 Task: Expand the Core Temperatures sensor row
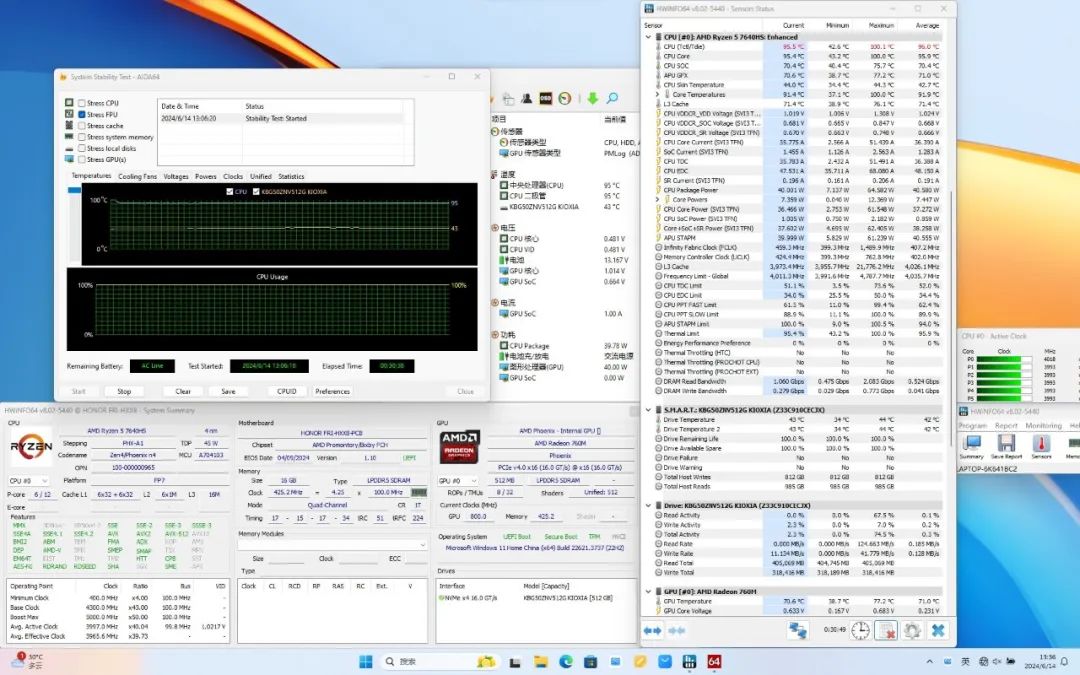[658, 95]
